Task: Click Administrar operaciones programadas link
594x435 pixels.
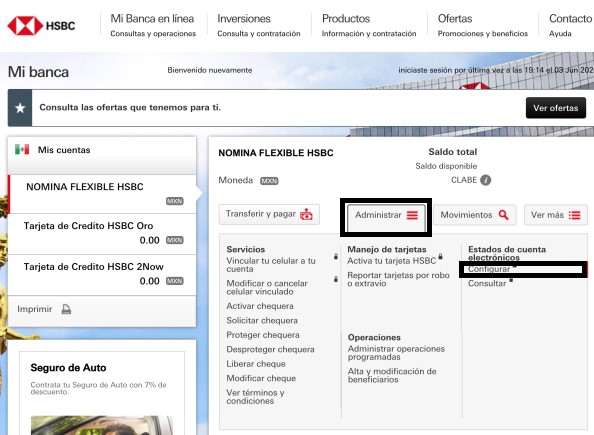Action: point(396,353)
